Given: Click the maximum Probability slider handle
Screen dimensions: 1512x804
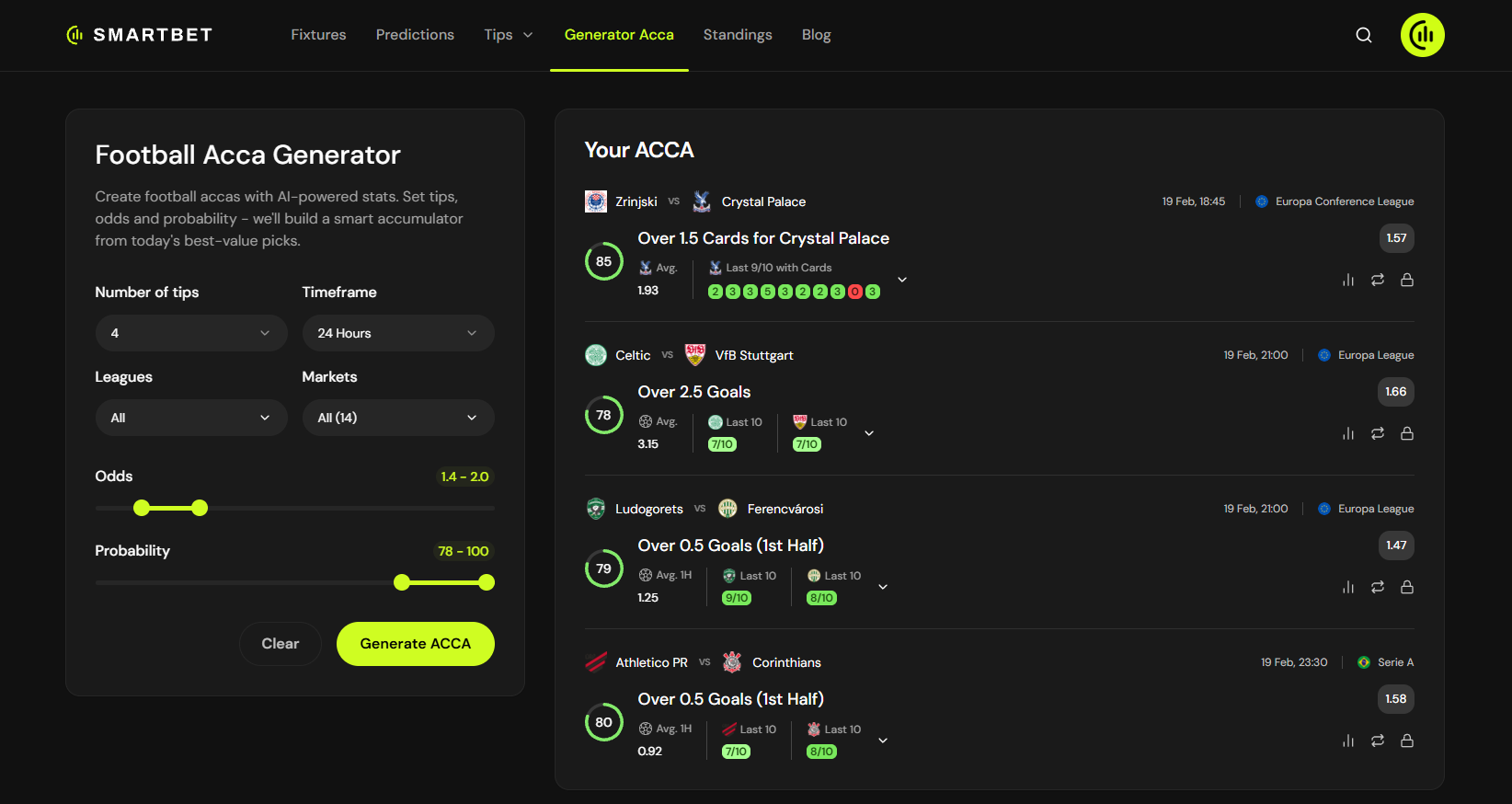Looking at the screenshot, I should point(487,582).
